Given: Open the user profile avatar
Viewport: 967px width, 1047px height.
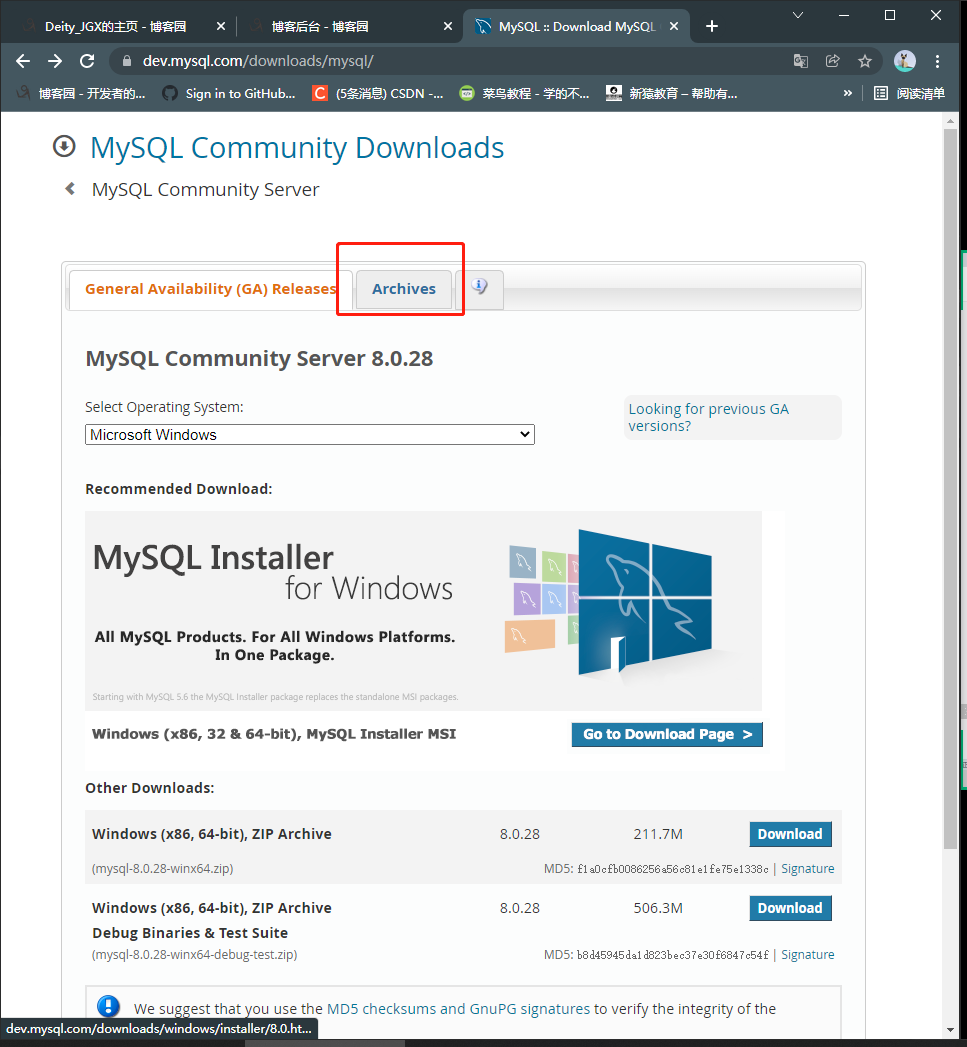Looking at the screenshot, I should pyautogui.click(x=905, y=61).
